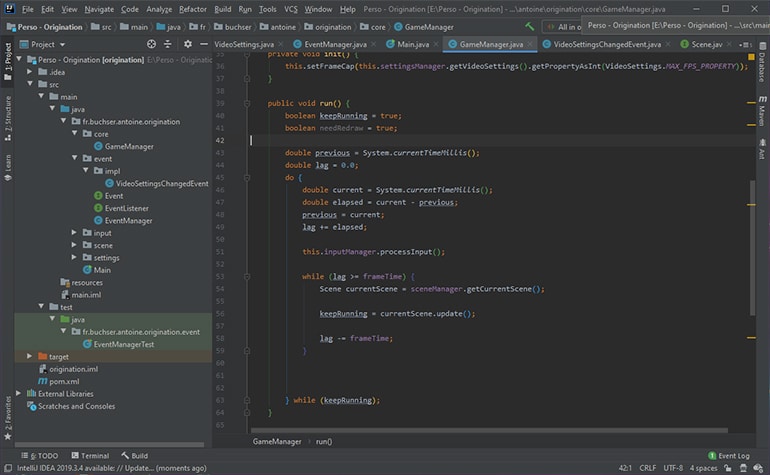Click the IntelliJ IDEA update available message
The height and width of the screenshot is (475, 770).
[111, 468]
